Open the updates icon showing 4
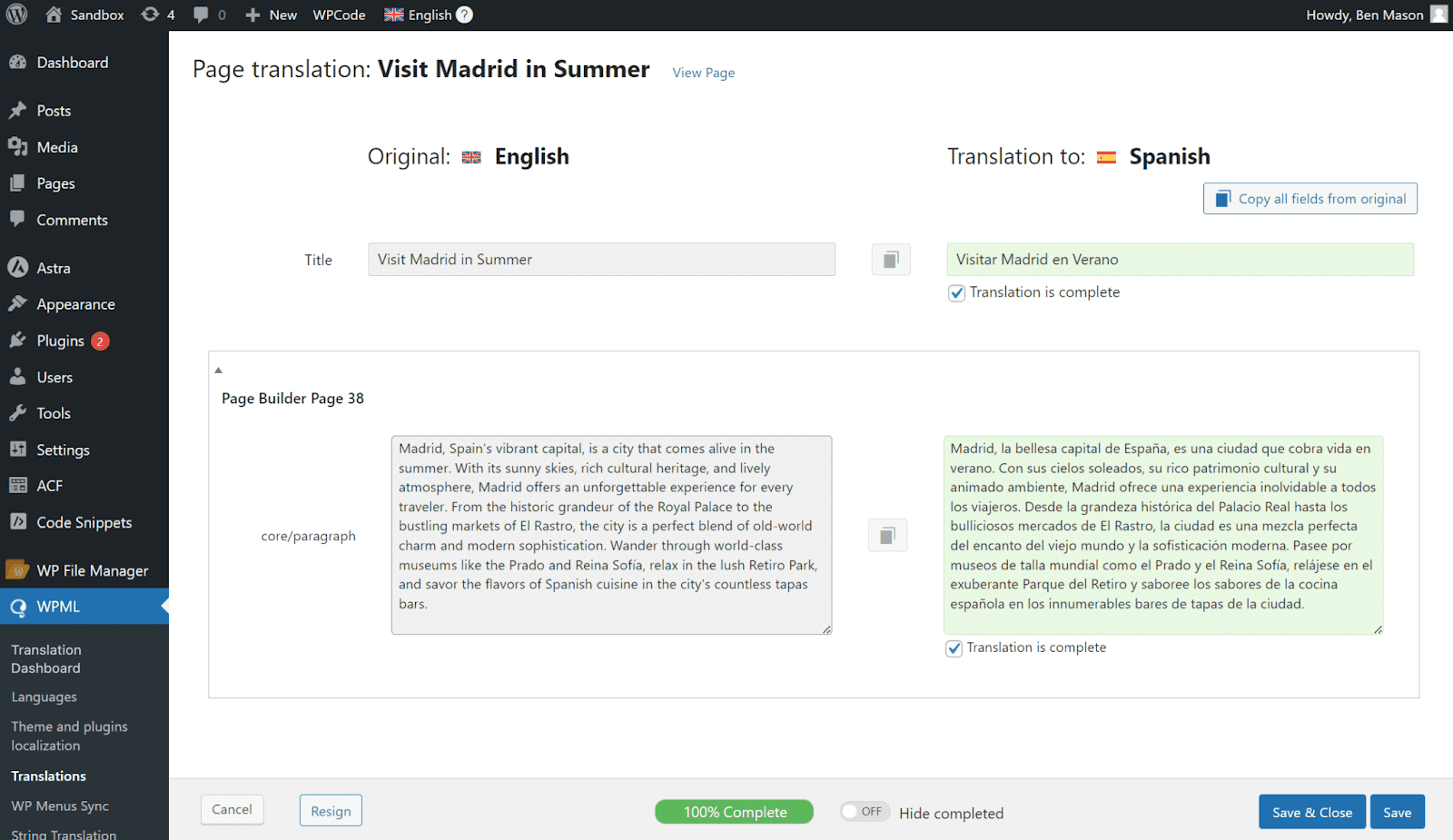Screen dimensions: 1453x840 (x=158, y=15)
